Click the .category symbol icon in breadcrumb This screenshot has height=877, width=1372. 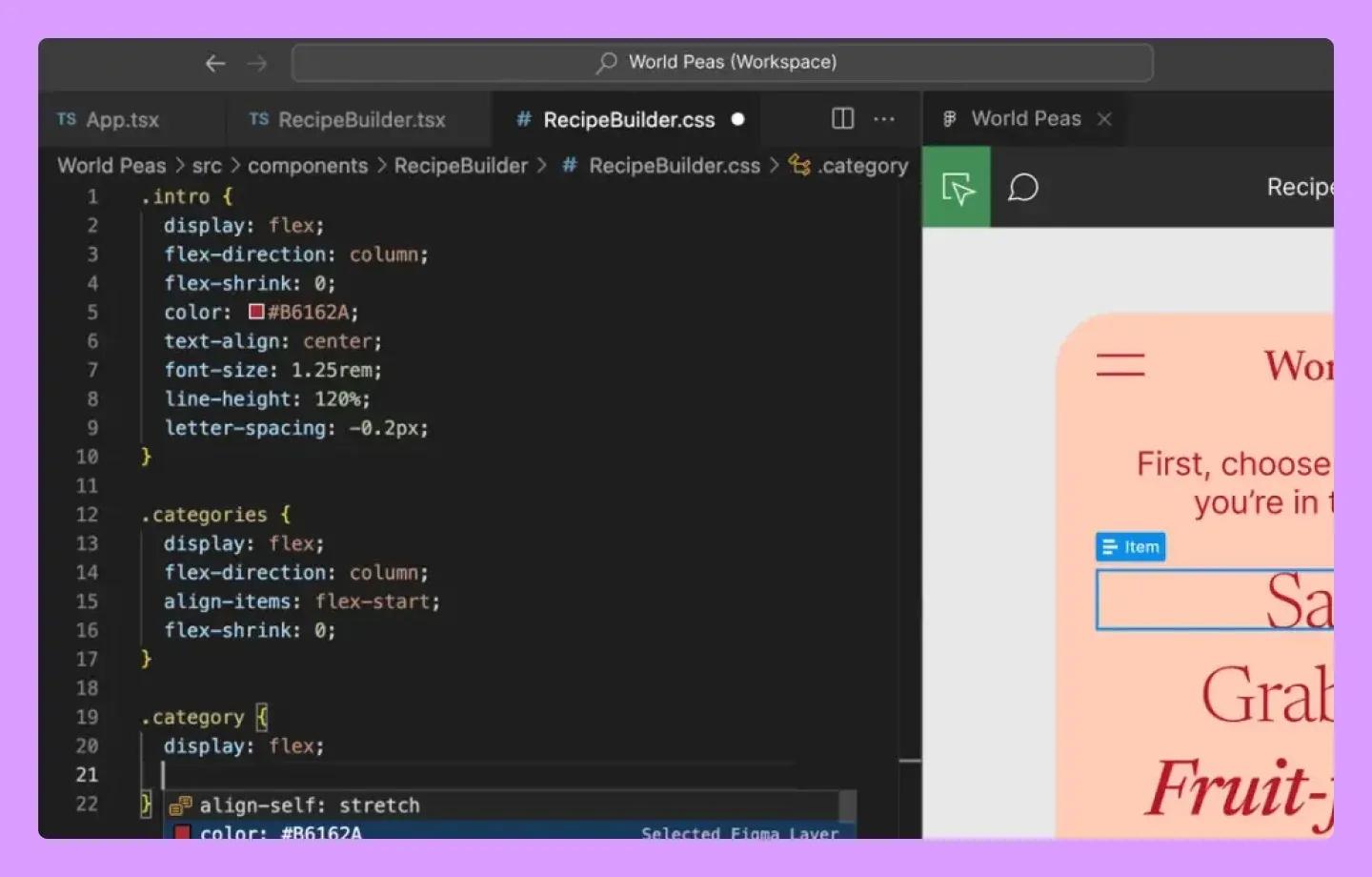[x=799, y=165]
